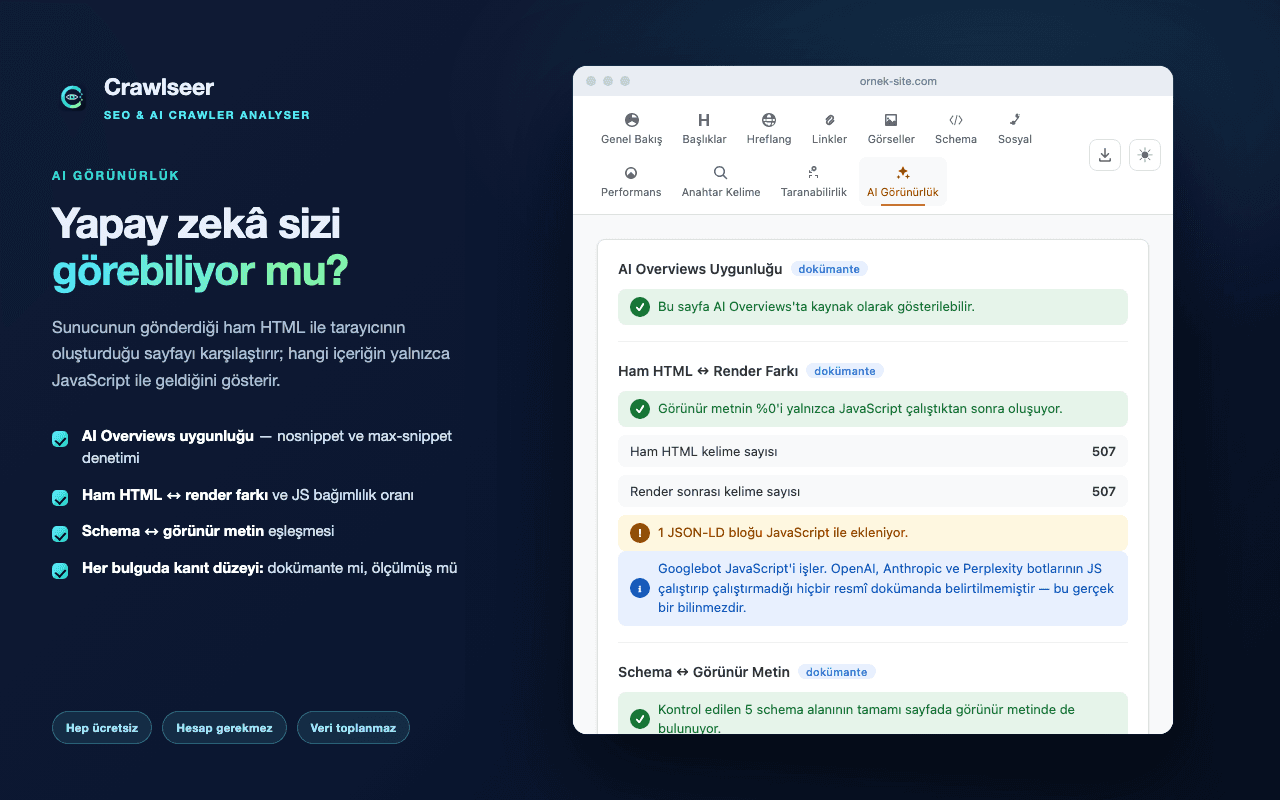Click the AI GÖRÜNÜRLÜK label above the headline

pos(115,175)
